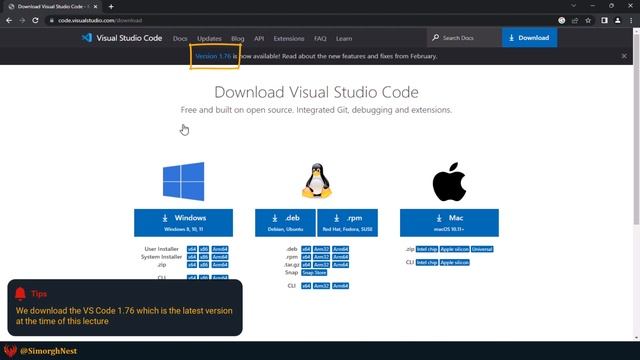Dismiss the version banner with X
640x360 pixels.
tap(624, 56)
